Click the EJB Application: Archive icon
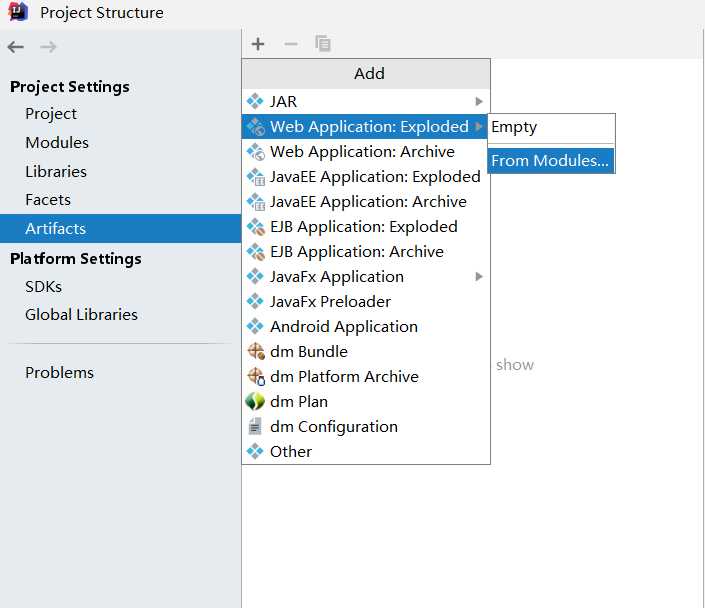 (x=256, y=252)
